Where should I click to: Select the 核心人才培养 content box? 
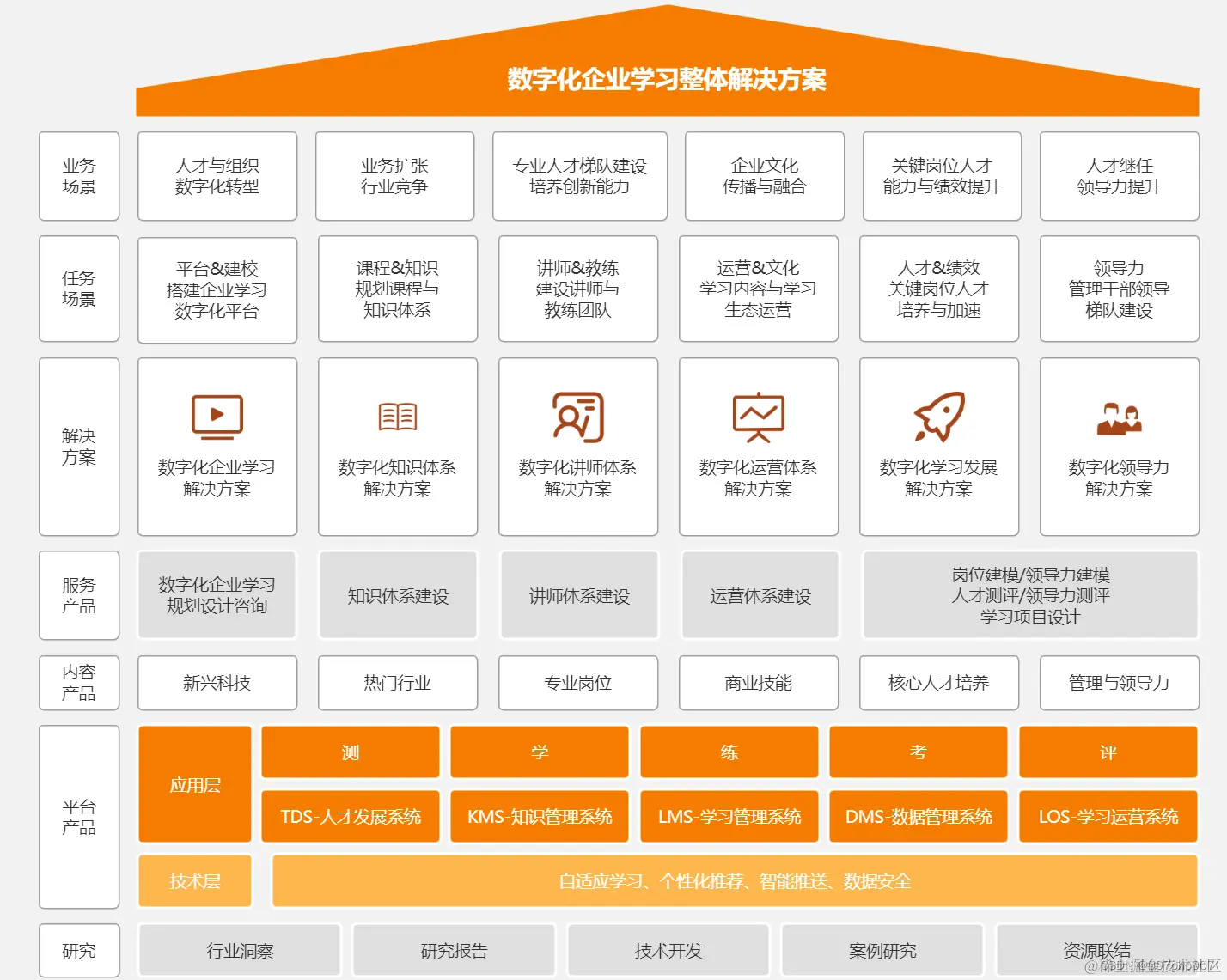939,683
